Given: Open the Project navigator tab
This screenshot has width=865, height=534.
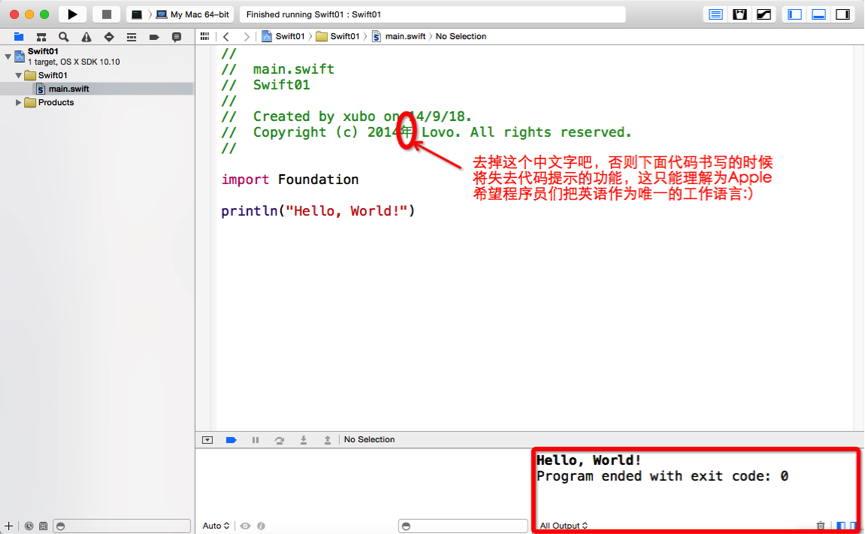Looking at the screenshot, I should pyautogui.click(x=19, y=37).
